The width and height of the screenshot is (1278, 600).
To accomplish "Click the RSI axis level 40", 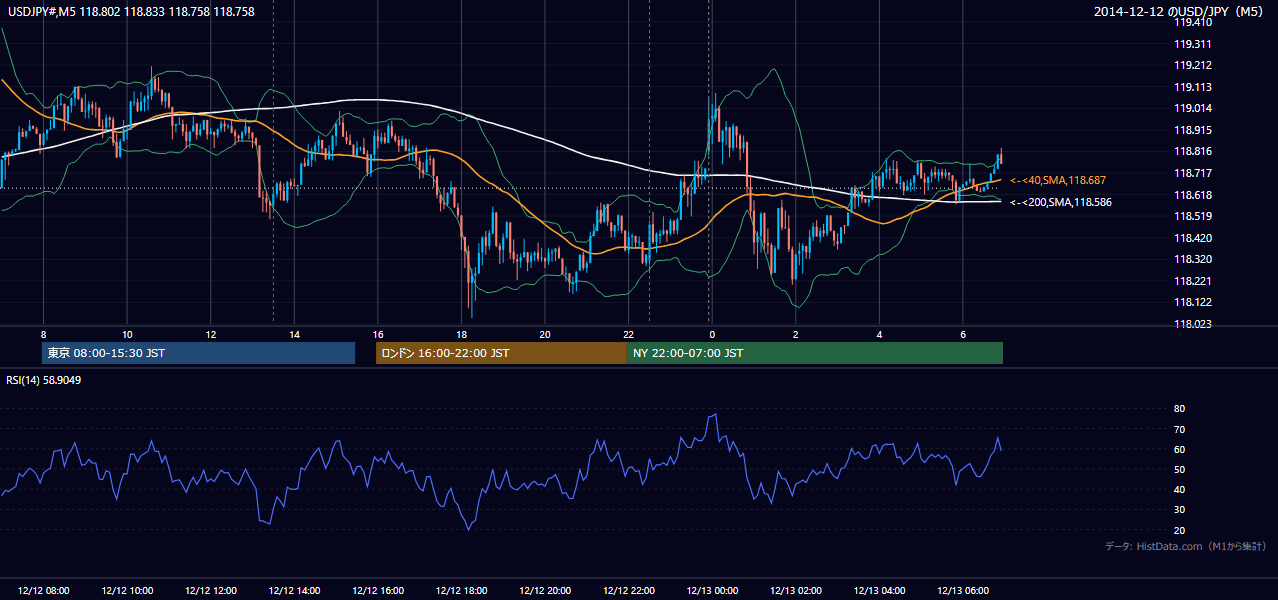I will [x=1179, y=490].
